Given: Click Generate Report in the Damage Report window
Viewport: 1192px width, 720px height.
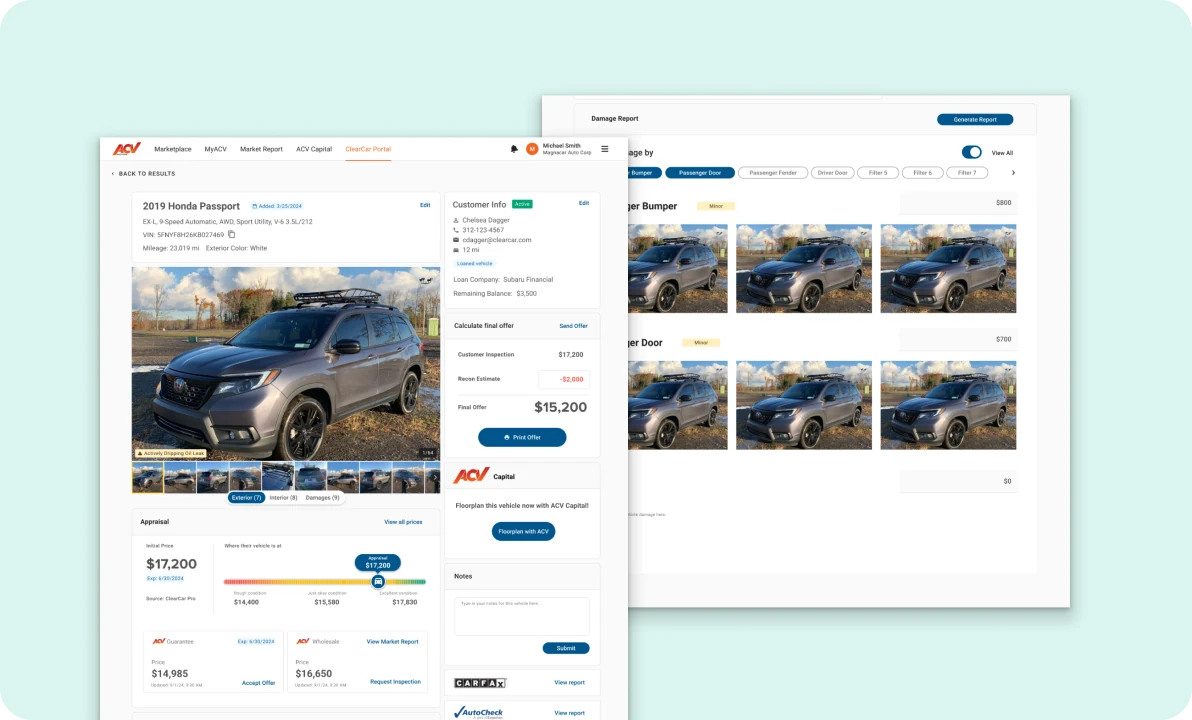Looking at the screenshot, I should coord(975,119).
